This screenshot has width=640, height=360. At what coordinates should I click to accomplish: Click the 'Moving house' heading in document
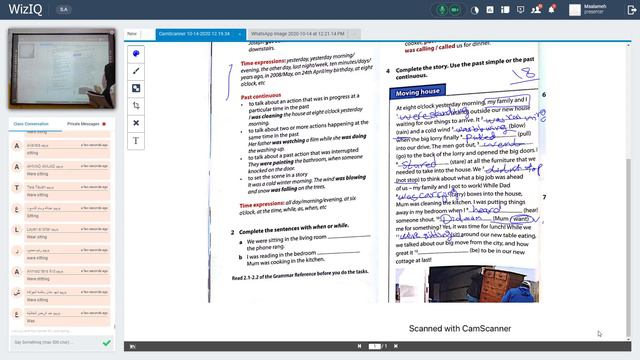(x=417, y=92)
